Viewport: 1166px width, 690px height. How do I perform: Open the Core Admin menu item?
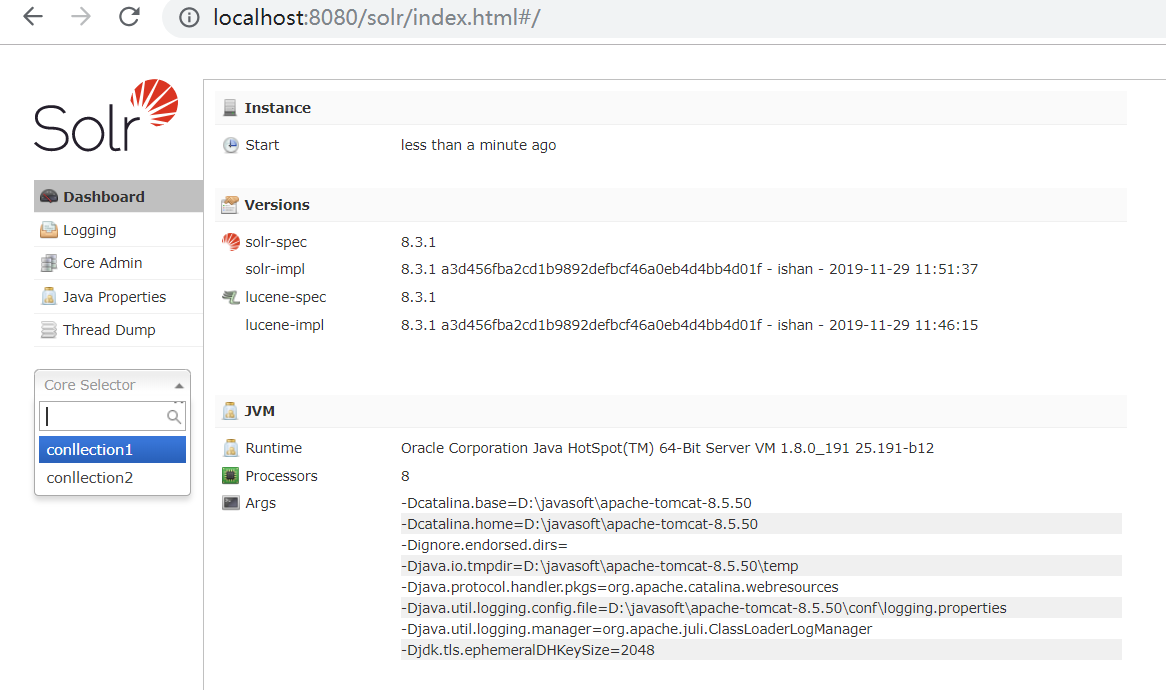118,263
